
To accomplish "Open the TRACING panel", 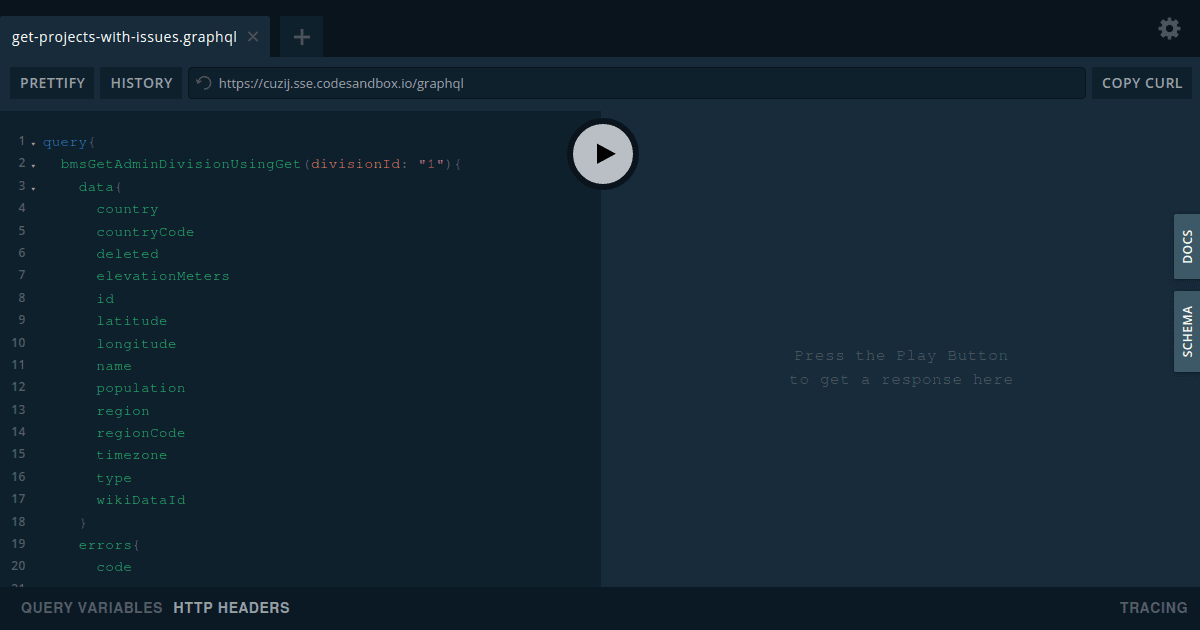I will [x=1154, y=608].
